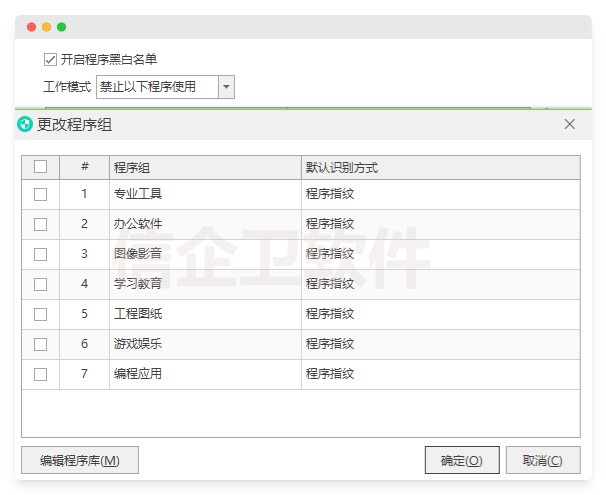Click 程序指纹 in the 编程应用 row
Viewport: 606px width, 495px height.
point(330,374)
